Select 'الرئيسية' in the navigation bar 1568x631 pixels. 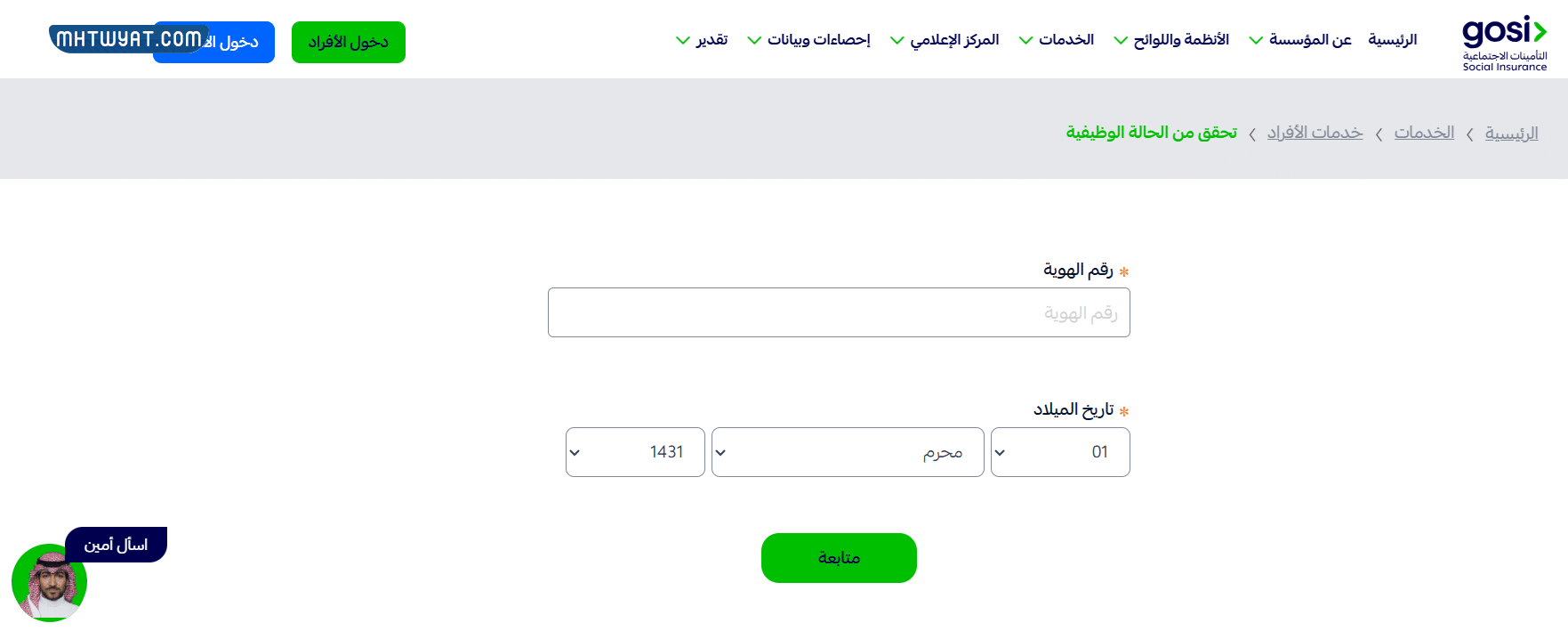pos(1392,39)
